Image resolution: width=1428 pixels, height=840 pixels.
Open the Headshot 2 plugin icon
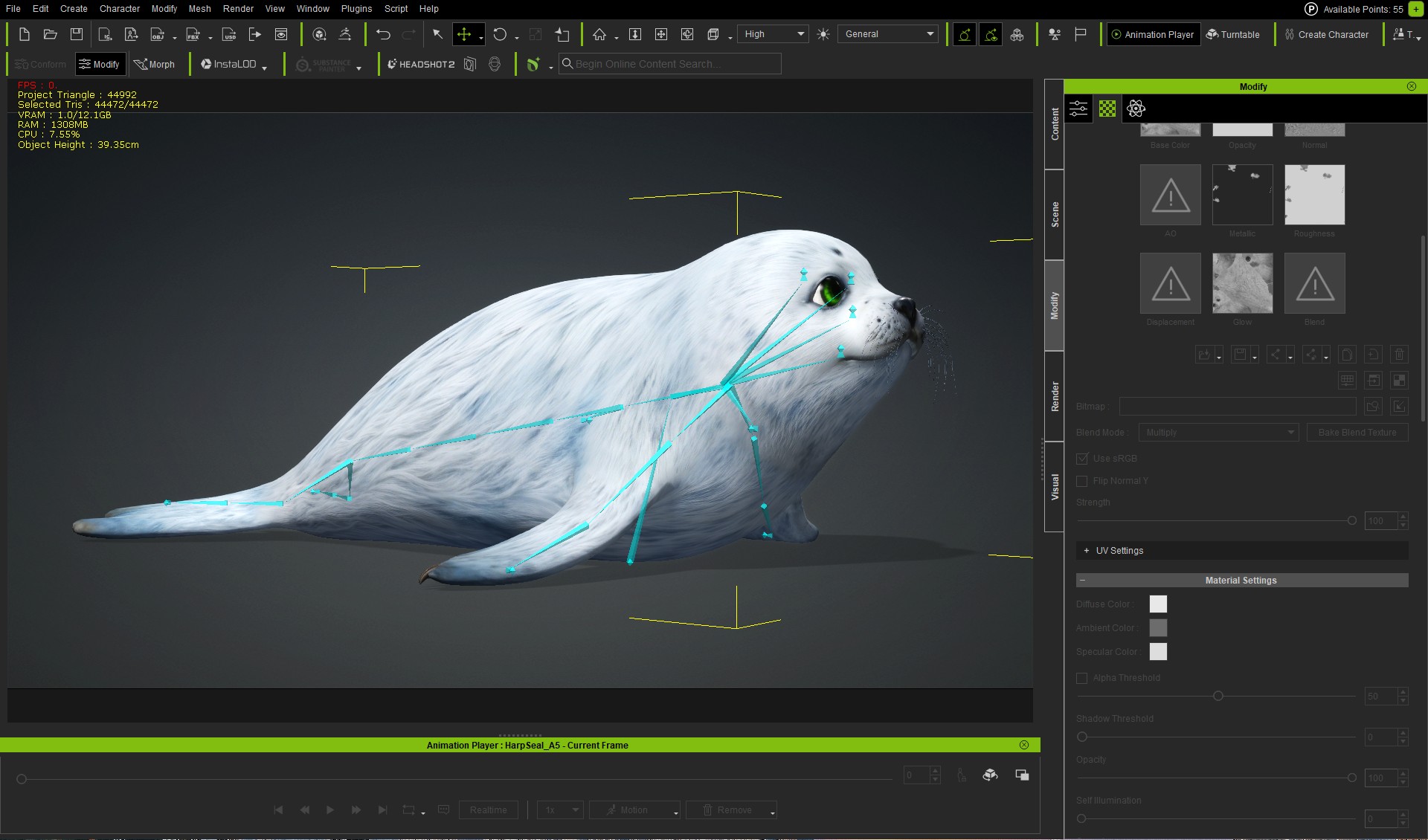pos(421,64)
